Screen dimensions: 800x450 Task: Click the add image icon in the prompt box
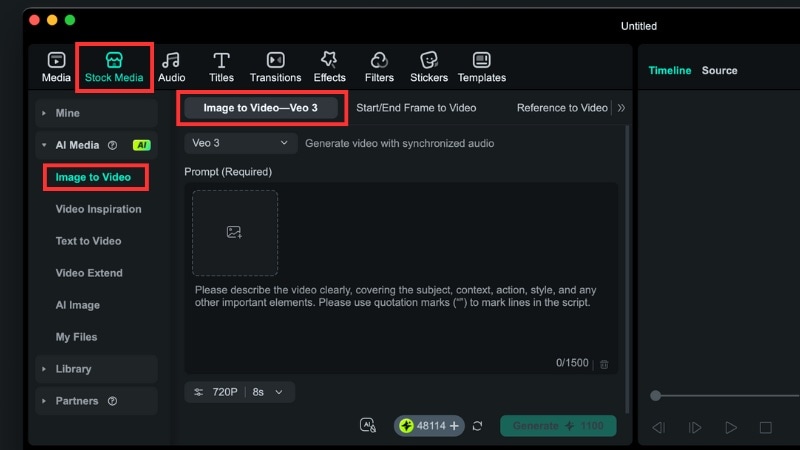tap(234, 233)
